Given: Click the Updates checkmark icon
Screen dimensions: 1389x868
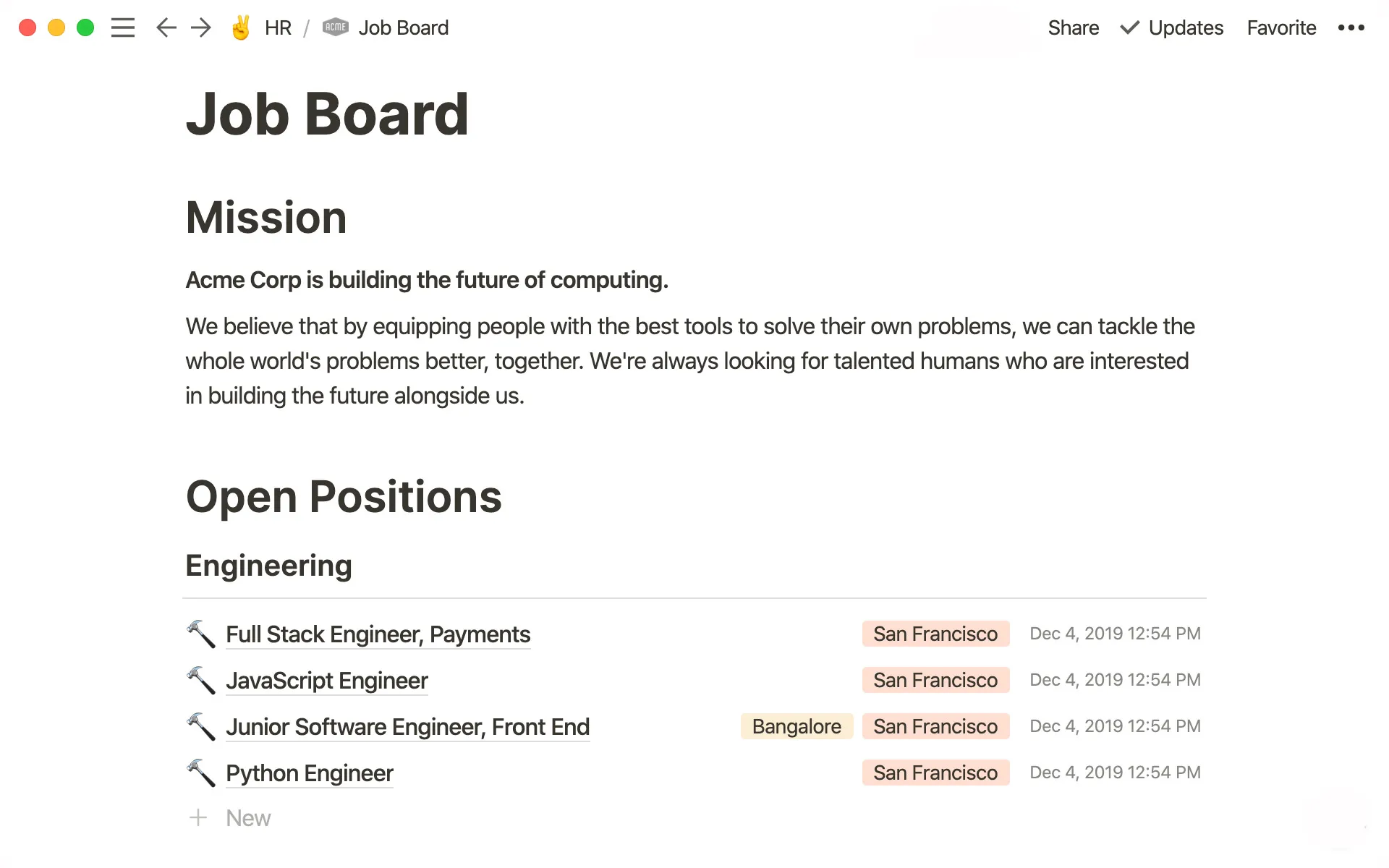Looking at the screenshot, I should click(1131, 27).
